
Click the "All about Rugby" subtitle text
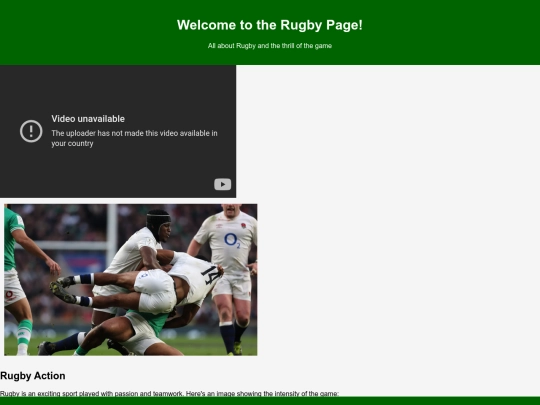click(x=270, y=46)
